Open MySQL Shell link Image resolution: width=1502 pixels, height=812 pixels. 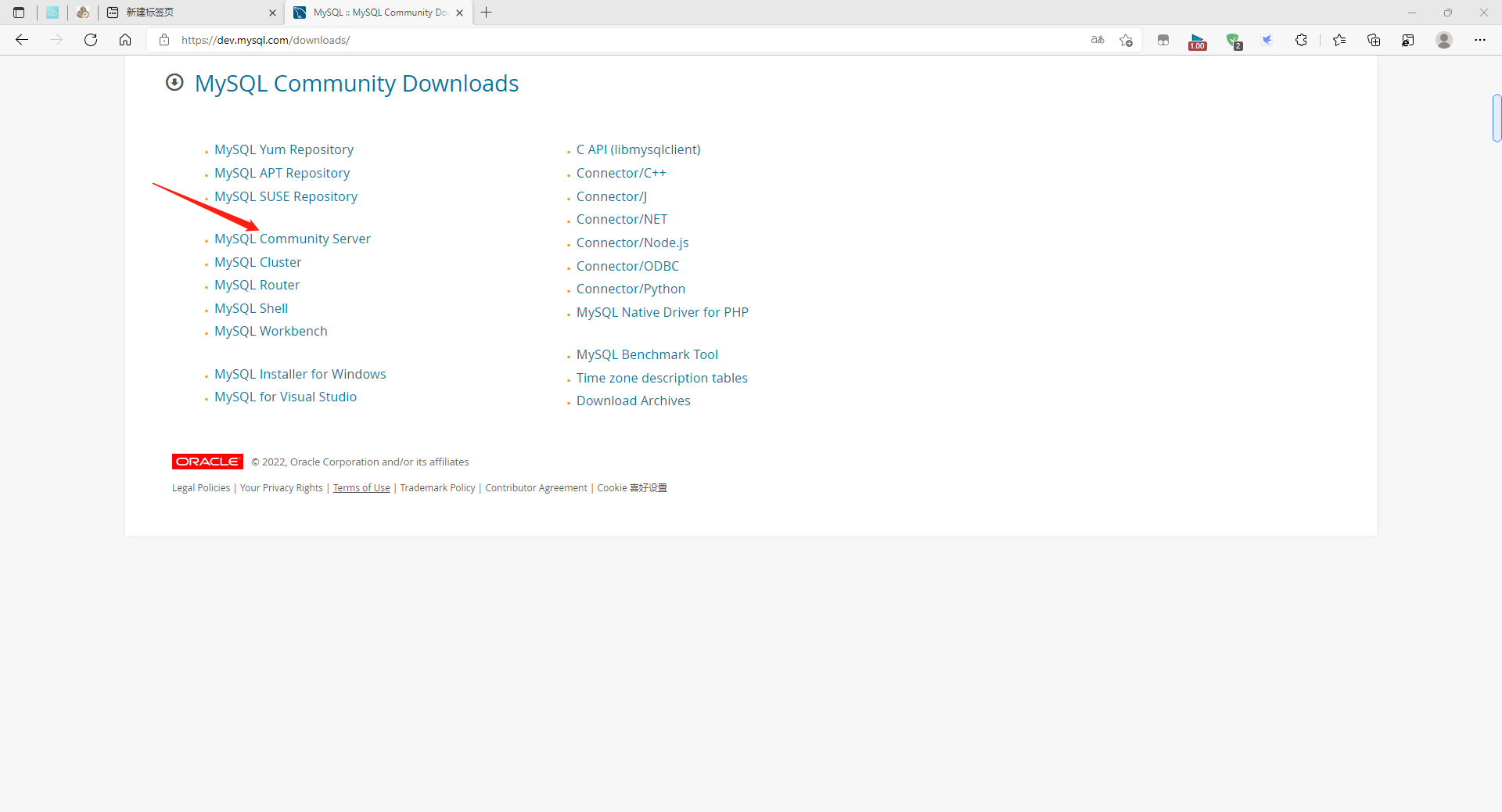(x=251, y=308)
